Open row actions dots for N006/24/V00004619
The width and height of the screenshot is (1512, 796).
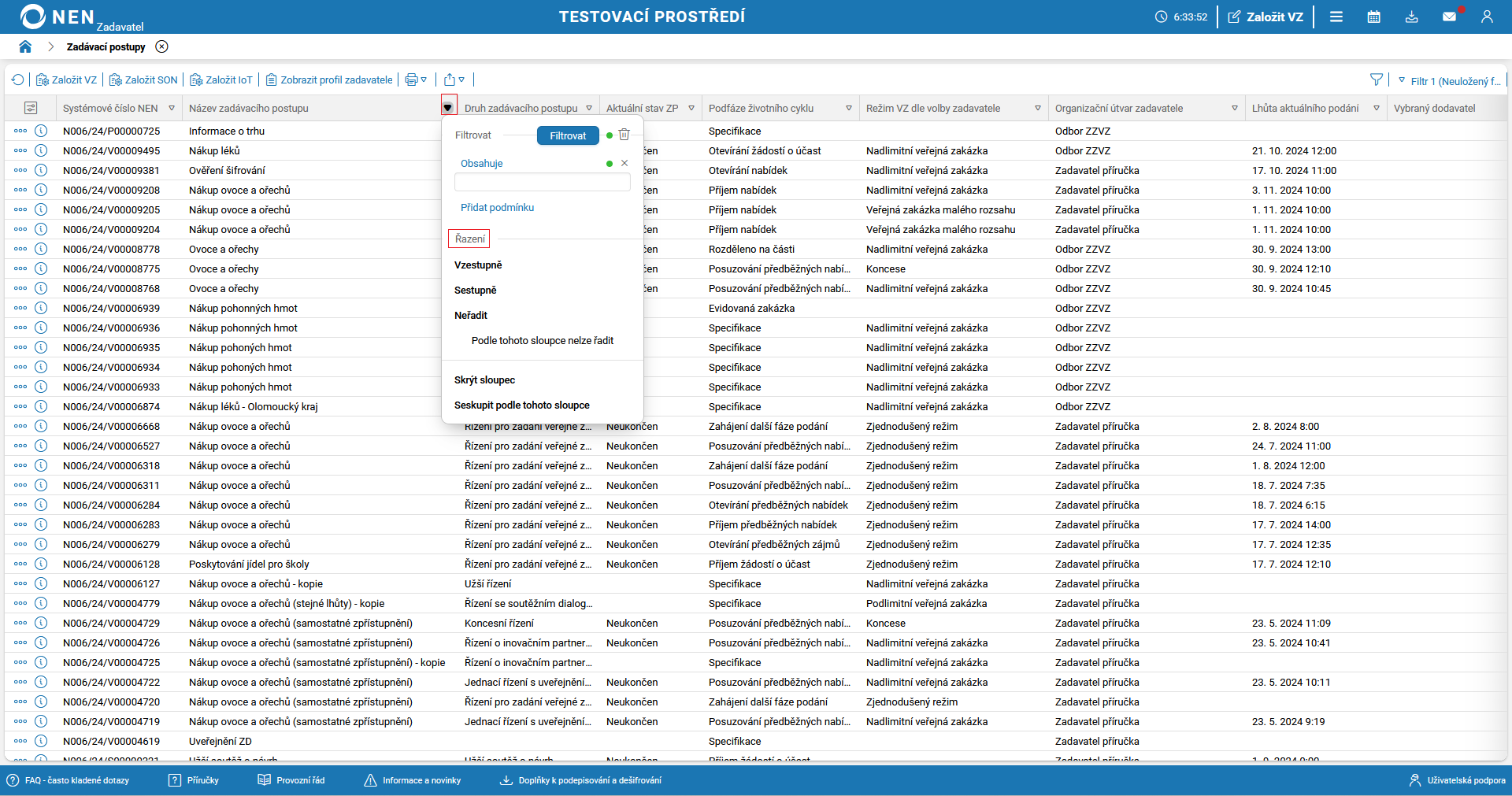pyautogui.click(x=20, y=741)
